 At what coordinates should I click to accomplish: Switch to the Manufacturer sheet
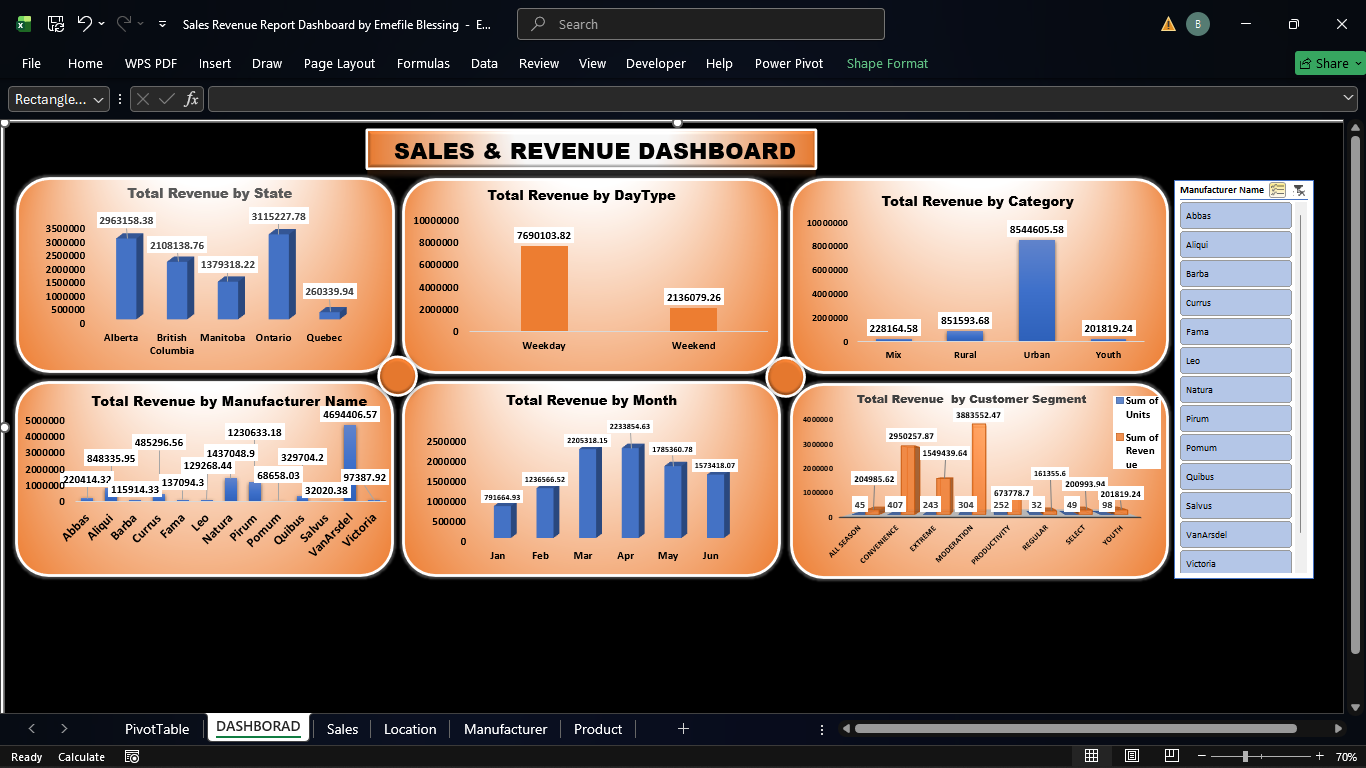504,729
